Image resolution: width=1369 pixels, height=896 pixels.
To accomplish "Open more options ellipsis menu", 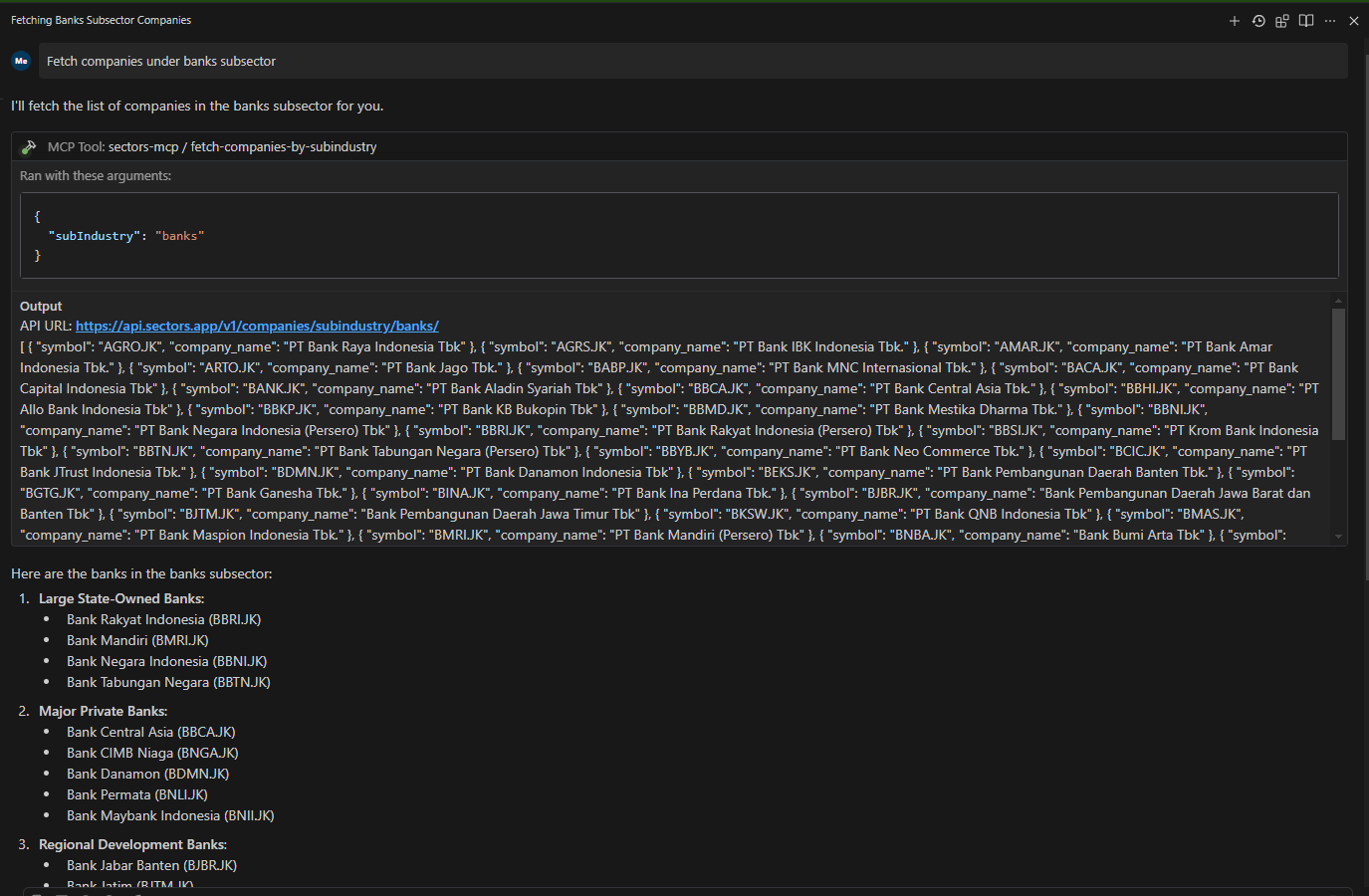I will click(1330, 21).
